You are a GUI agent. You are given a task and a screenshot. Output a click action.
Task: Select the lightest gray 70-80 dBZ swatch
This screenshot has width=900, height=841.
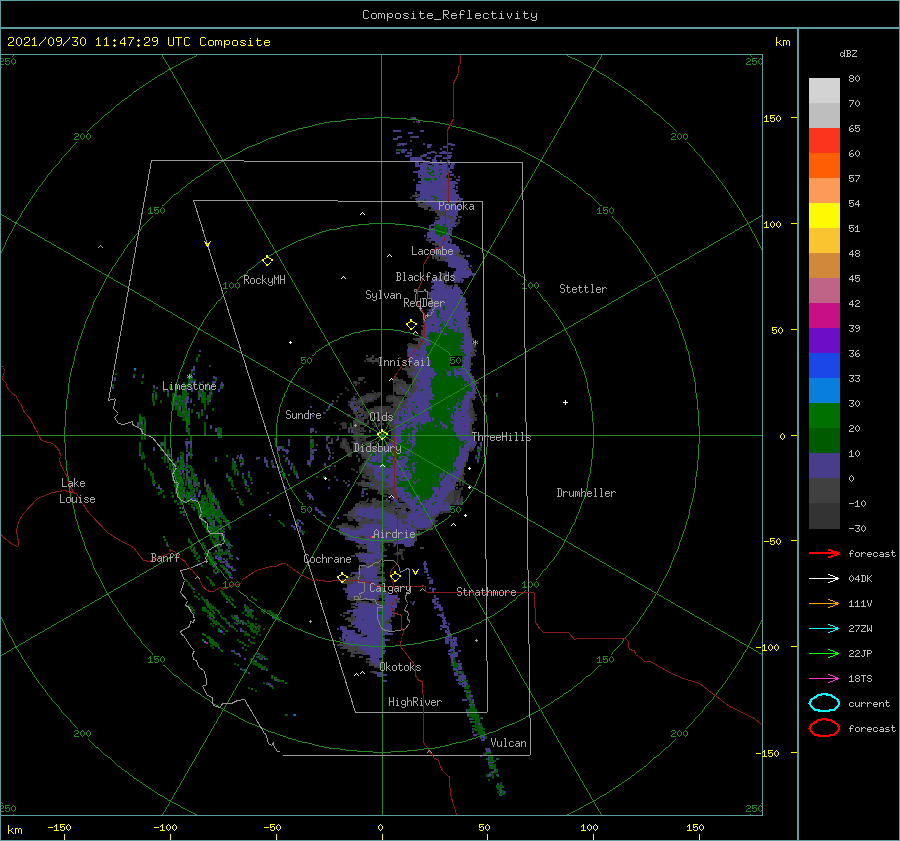(824, 91)
